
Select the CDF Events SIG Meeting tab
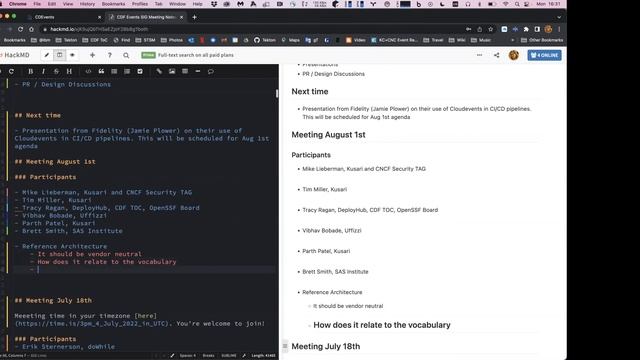146,17
